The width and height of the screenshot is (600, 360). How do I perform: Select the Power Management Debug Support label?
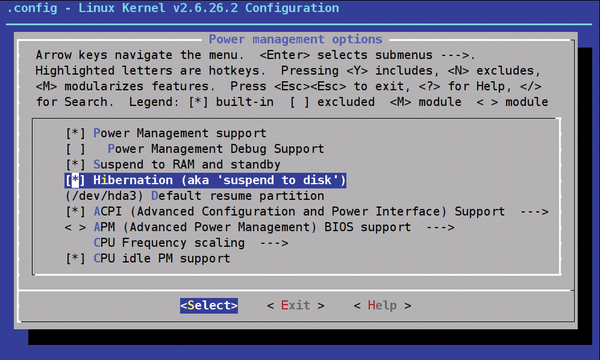tap(216, 149)
